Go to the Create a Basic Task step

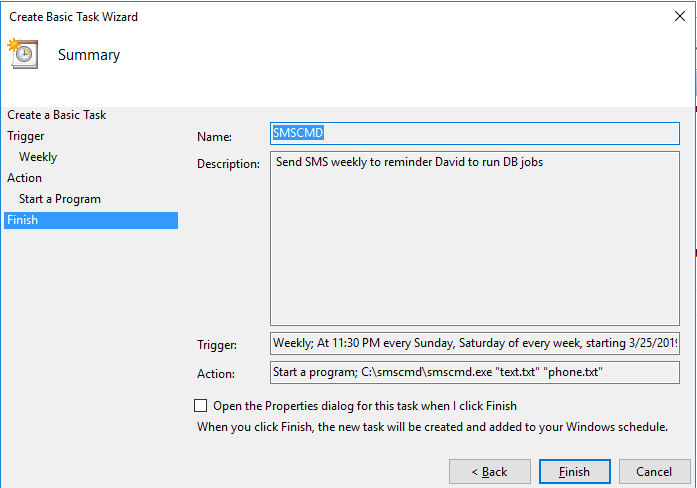click(57, 115)
